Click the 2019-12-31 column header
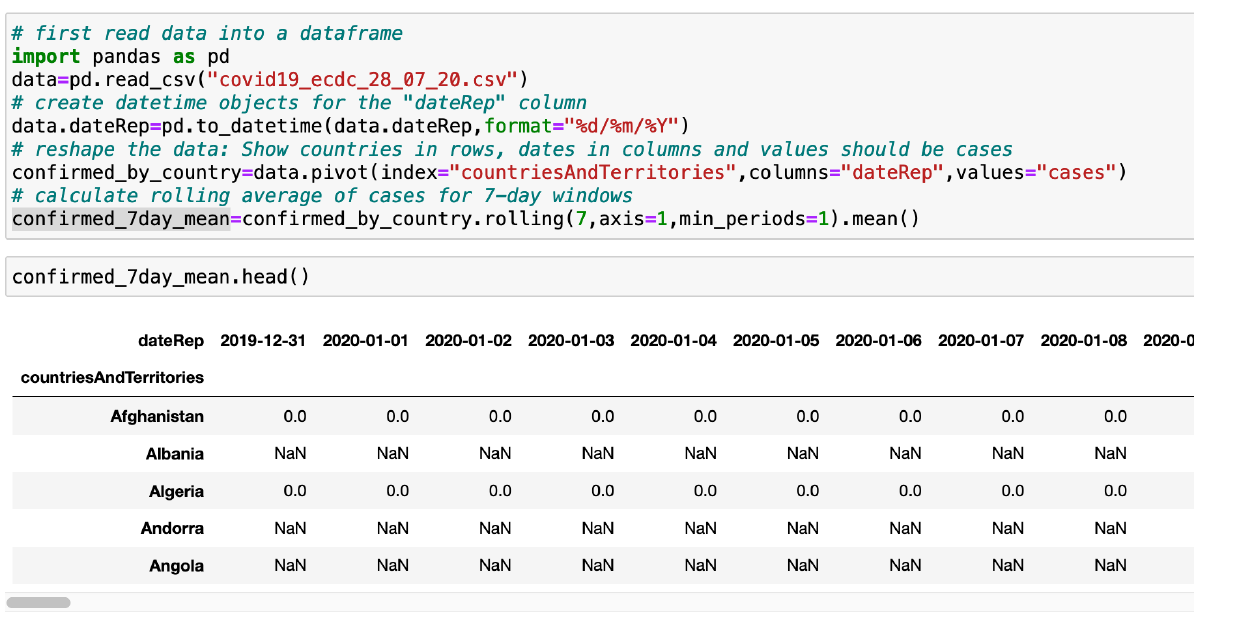 coord(263,340)
